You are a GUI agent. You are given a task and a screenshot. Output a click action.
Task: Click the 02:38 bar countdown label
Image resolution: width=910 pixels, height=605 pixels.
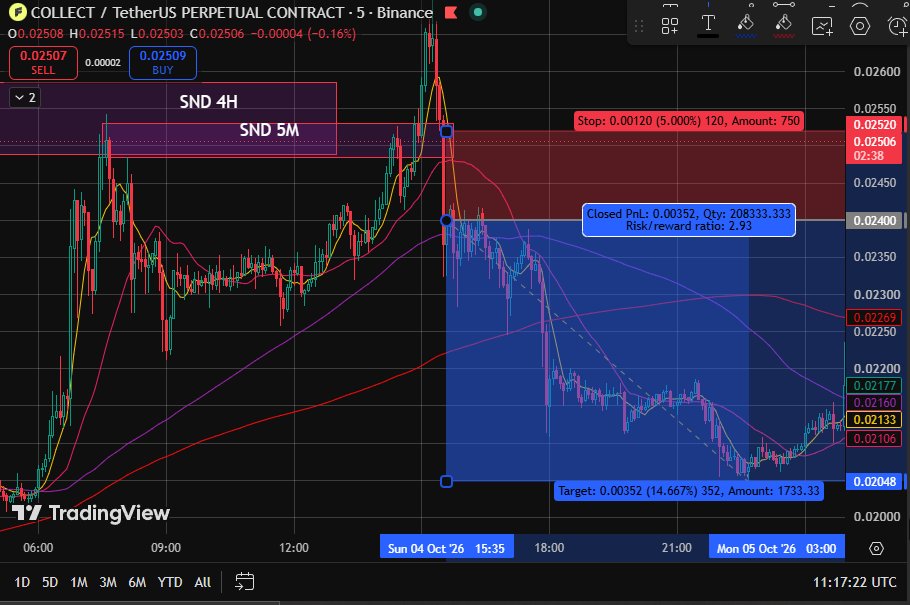coord(868,156)
